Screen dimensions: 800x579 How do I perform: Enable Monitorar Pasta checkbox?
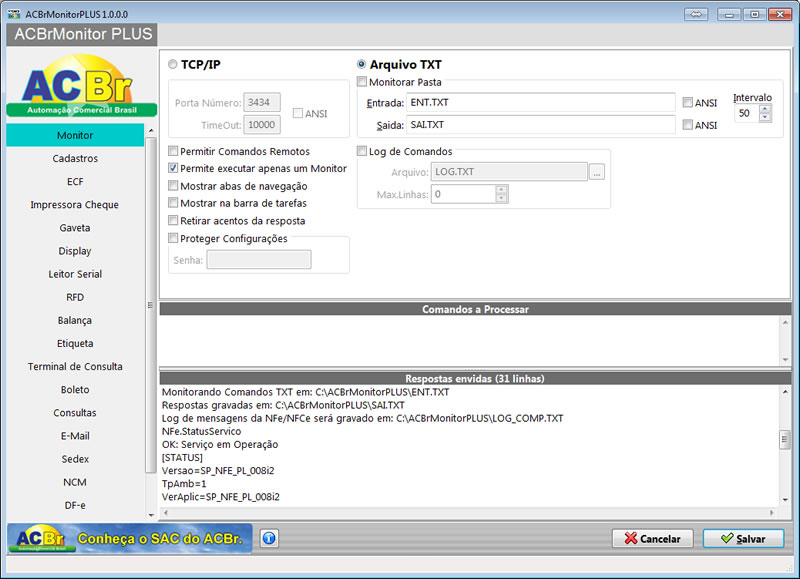pyautogui.click(x=362, y=82)
